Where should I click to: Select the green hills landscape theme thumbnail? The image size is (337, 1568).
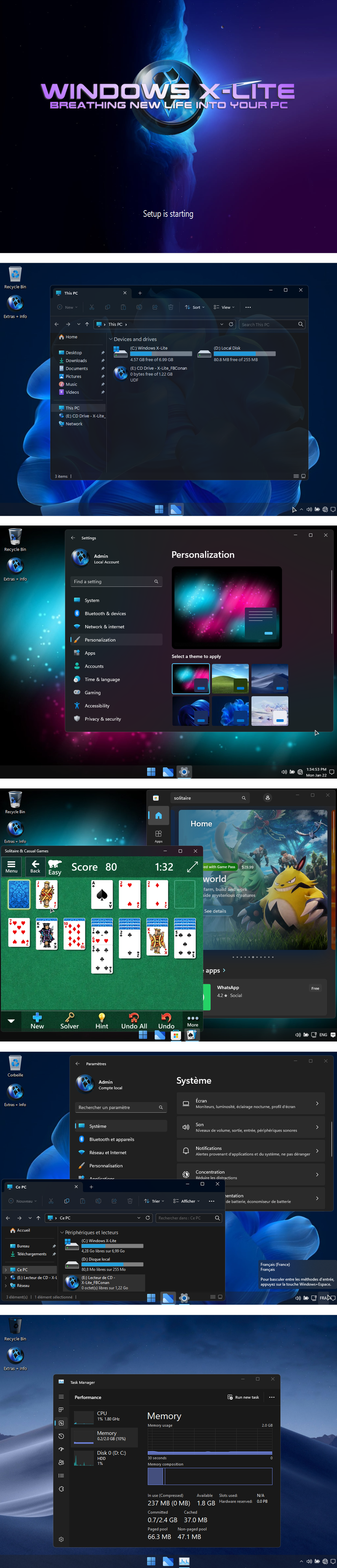230,679
